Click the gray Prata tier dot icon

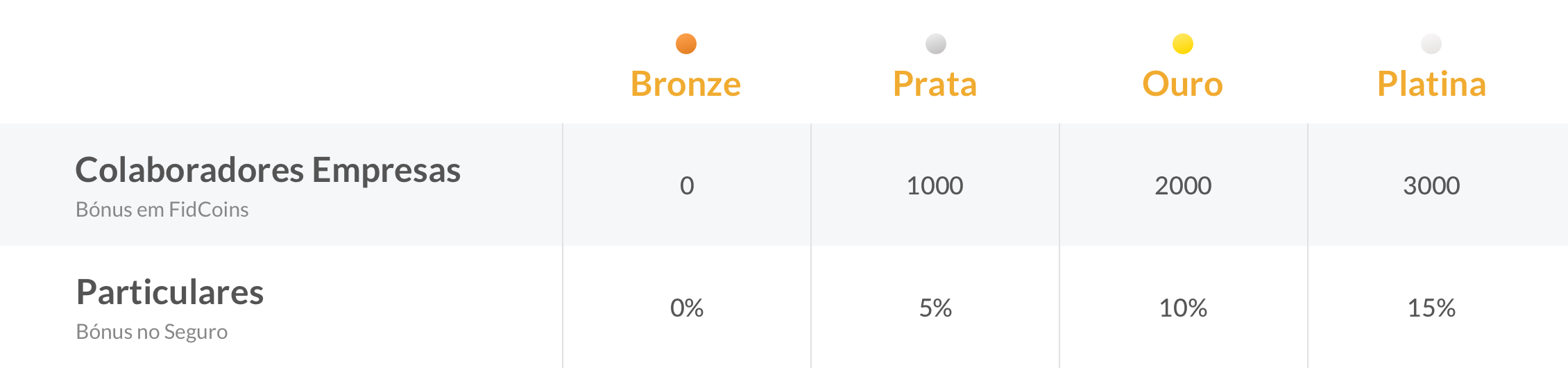tap(936, 44)
